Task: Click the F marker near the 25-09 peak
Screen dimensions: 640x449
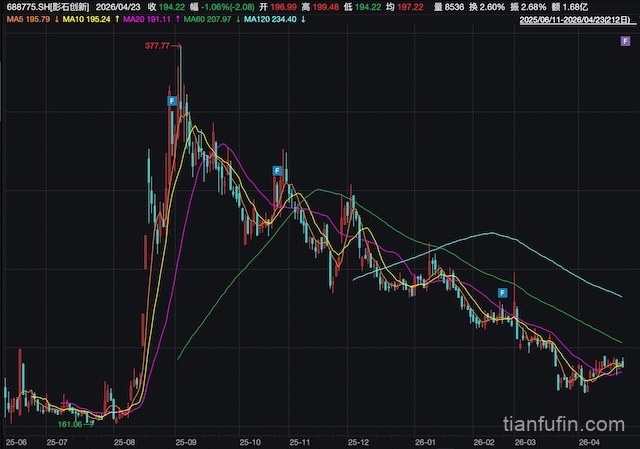Action: pos(172,102)
